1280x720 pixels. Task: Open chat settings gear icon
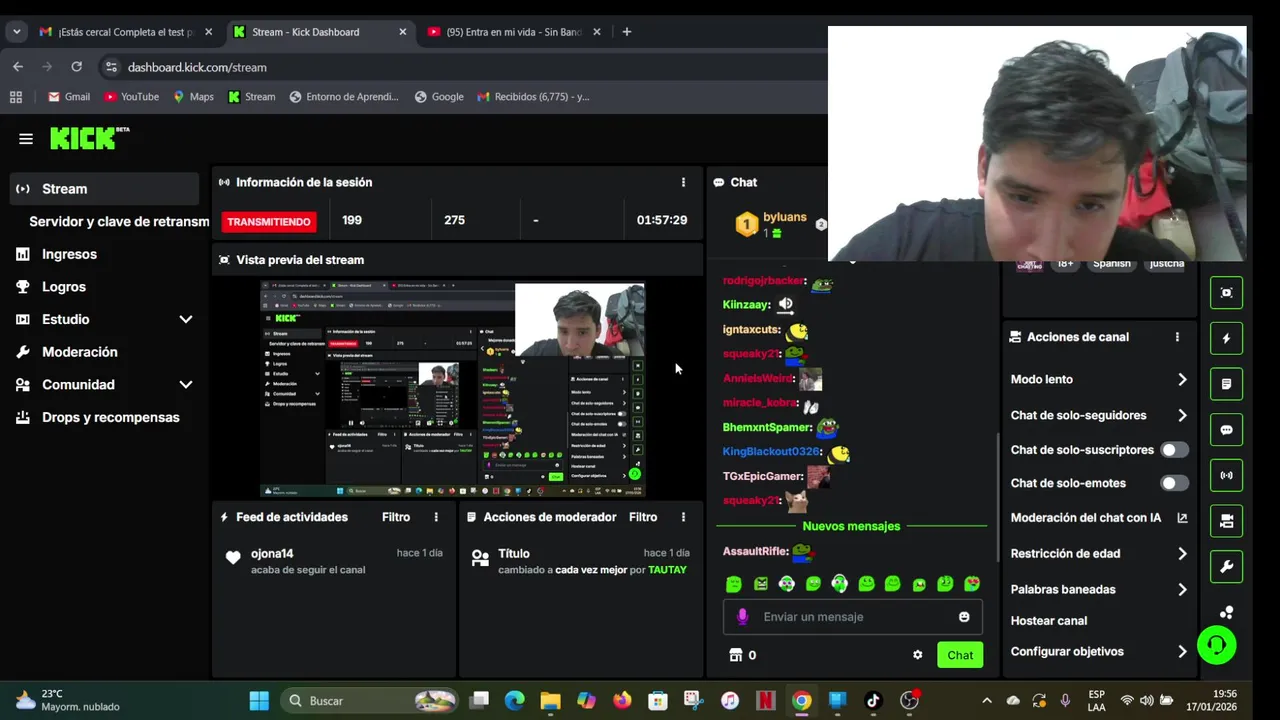click(917, 655)
